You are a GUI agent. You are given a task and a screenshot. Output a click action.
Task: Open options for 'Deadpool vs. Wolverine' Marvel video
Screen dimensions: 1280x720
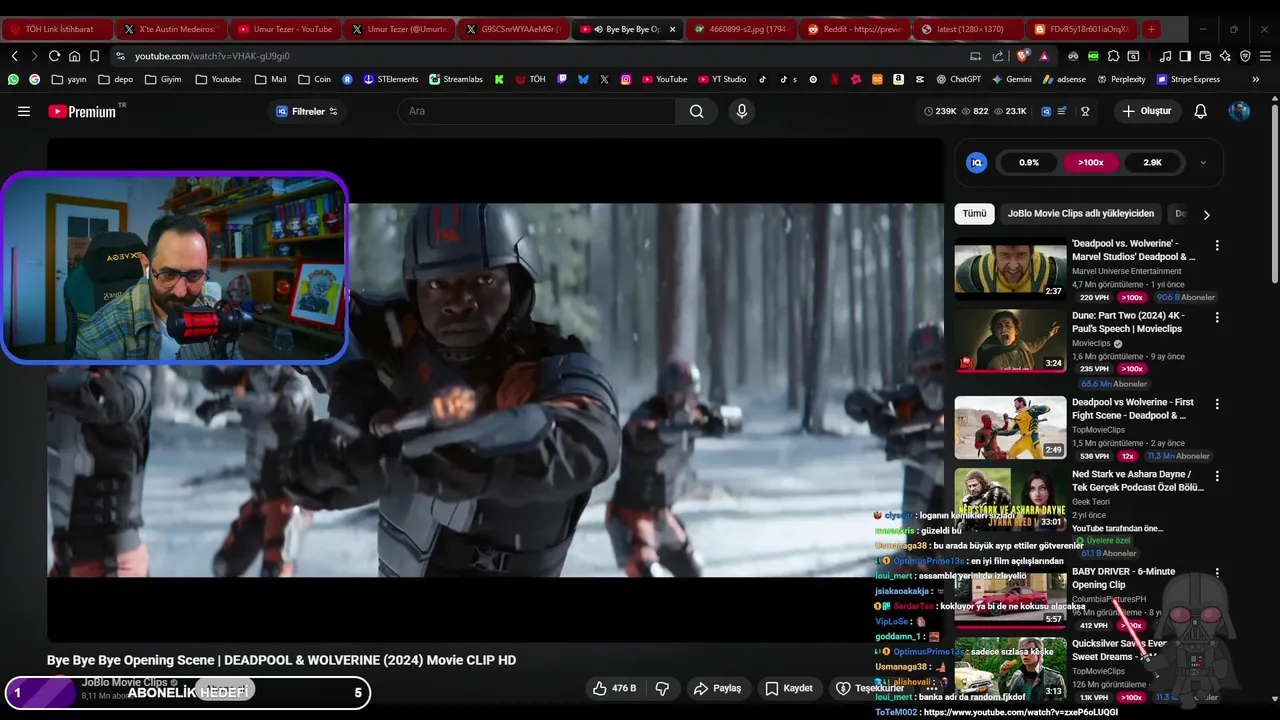click(1217, 245)
